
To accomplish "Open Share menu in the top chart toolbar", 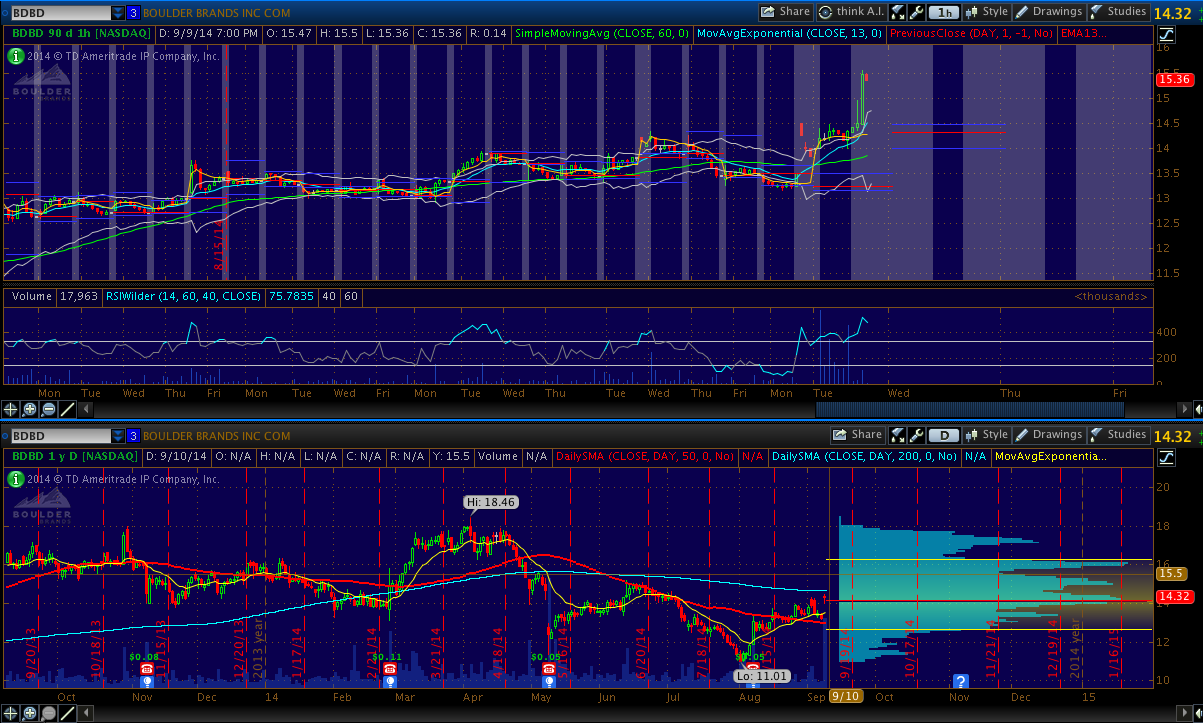I will coord(785,12).
